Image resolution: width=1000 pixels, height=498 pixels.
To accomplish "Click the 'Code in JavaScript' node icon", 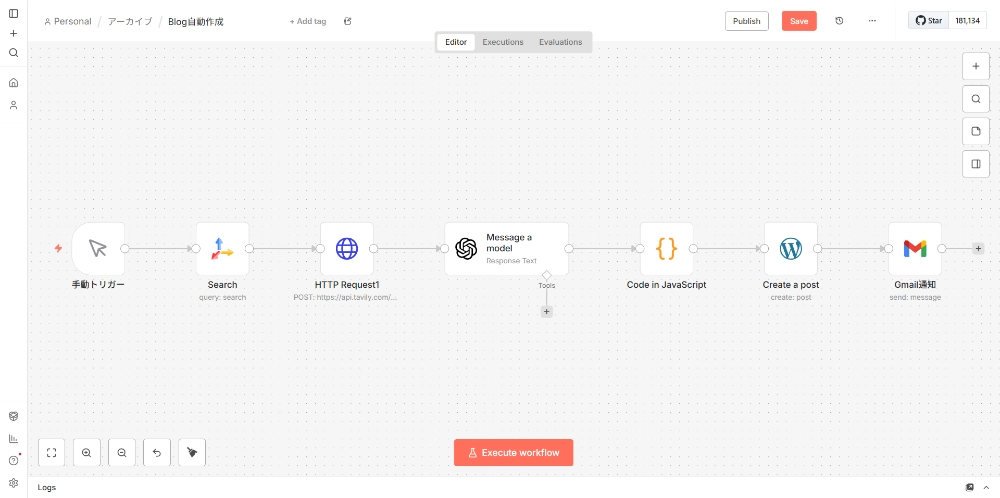I will pos(666,249).
